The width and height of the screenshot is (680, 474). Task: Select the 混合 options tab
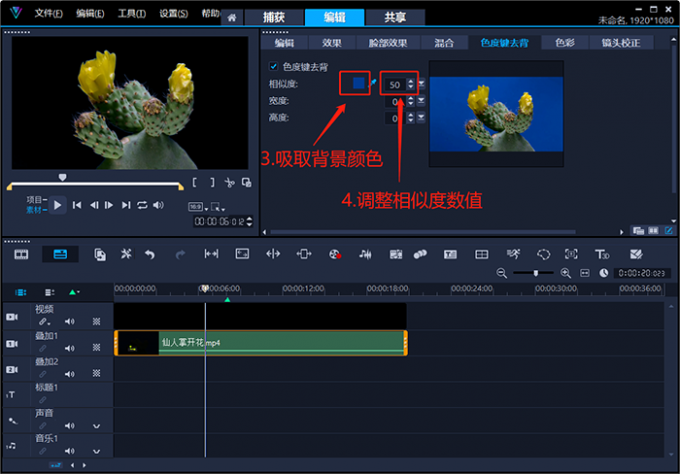[x=444, y=43]
